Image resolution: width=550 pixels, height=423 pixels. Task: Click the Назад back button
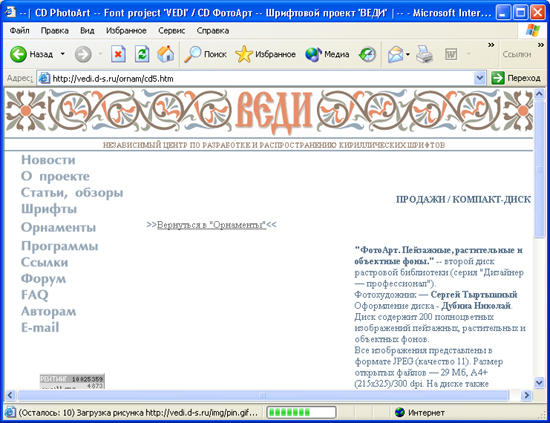tap(32, 54)
